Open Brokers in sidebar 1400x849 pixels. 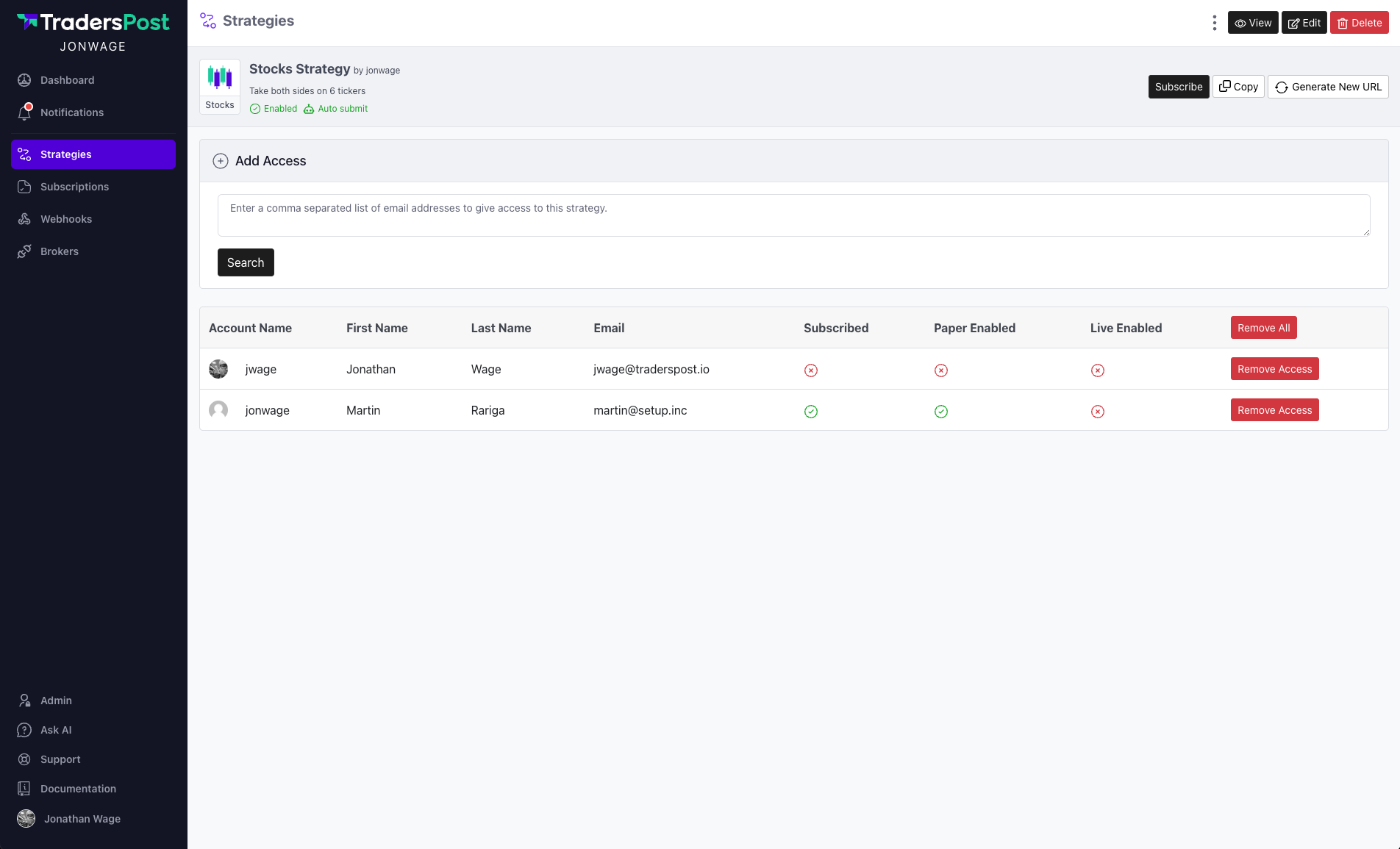(93, 251)
